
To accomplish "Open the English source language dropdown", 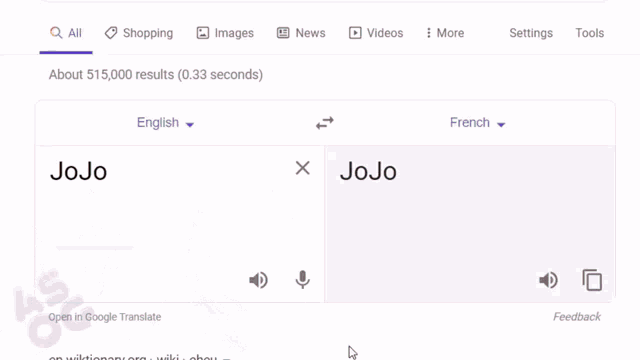I will pyautogui.click(x=165, y=122).
